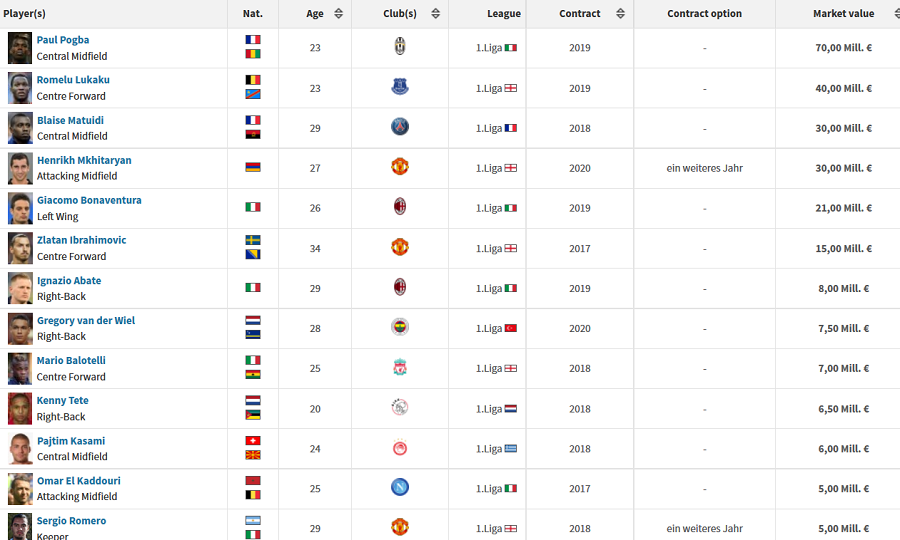Viewport: 900px width, 540px height.
Task: Click the Olympiacos crest in Kasami's row
Action: 400,447
